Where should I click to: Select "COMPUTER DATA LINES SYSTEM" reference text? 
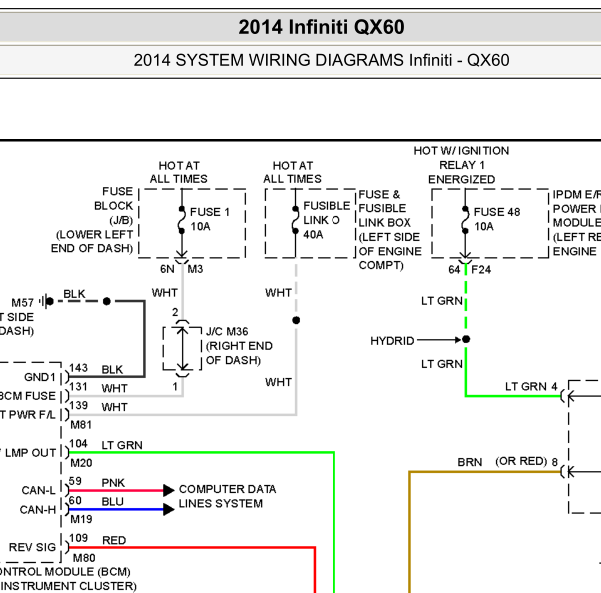pos(227,496)
